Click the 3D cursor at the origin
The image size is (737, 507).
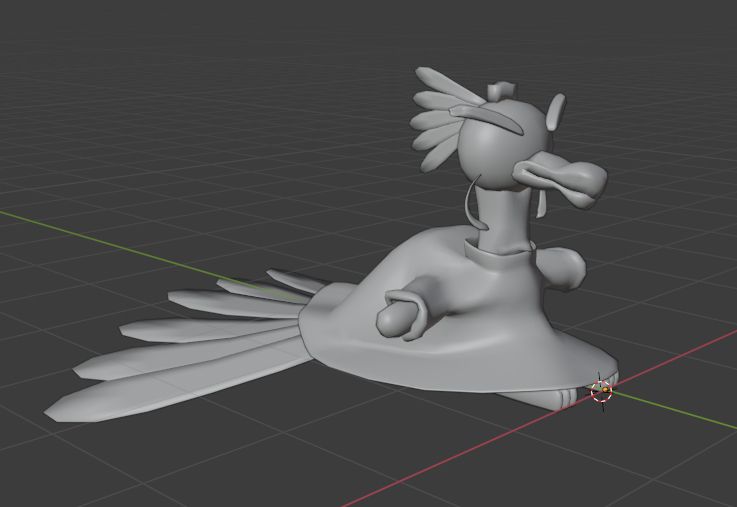pos(602,390)
